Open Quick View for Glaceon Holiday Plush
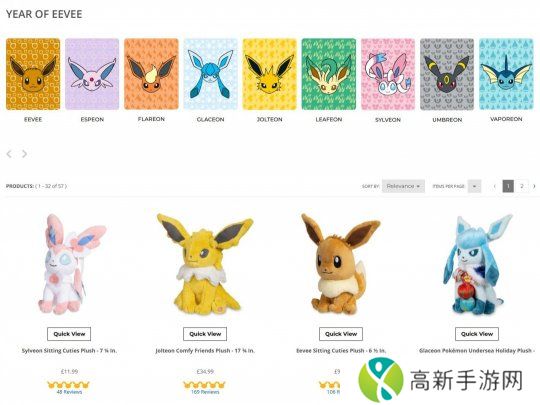Viewport: 540px width, 405px height. tap(477, 334)
